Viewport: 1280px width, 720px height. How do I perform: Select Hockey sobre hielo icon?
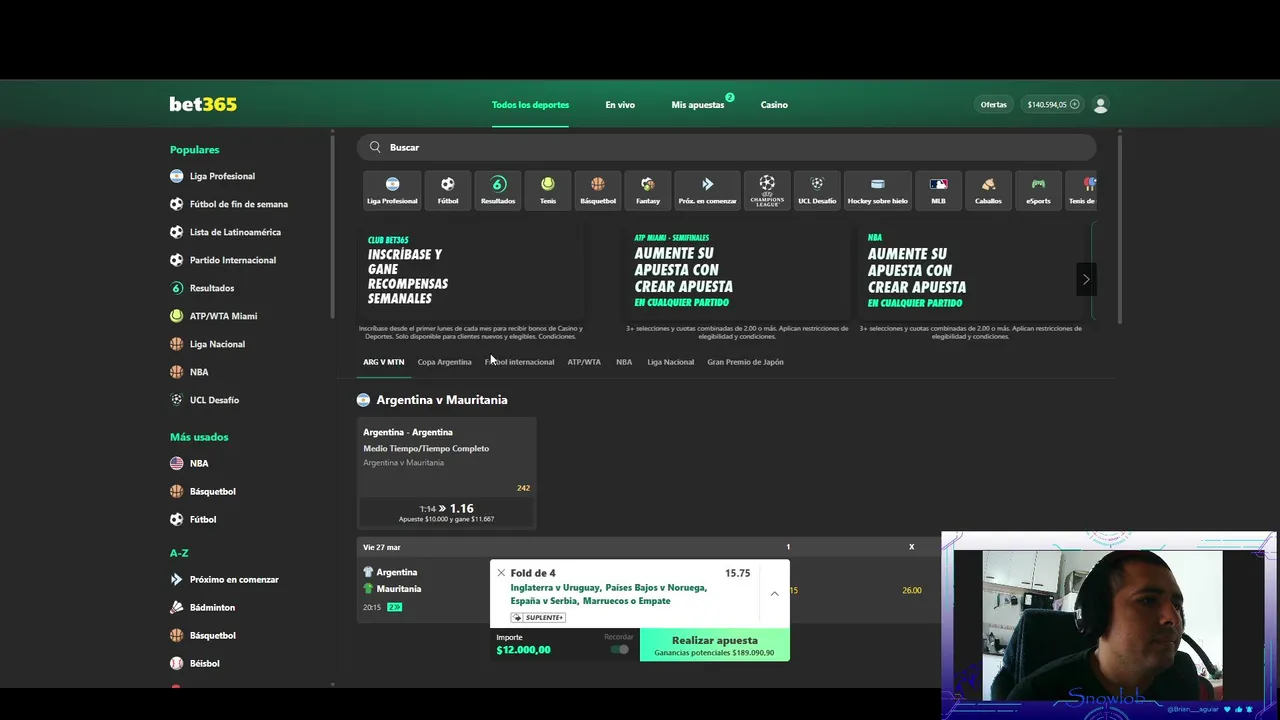(878, 190)
